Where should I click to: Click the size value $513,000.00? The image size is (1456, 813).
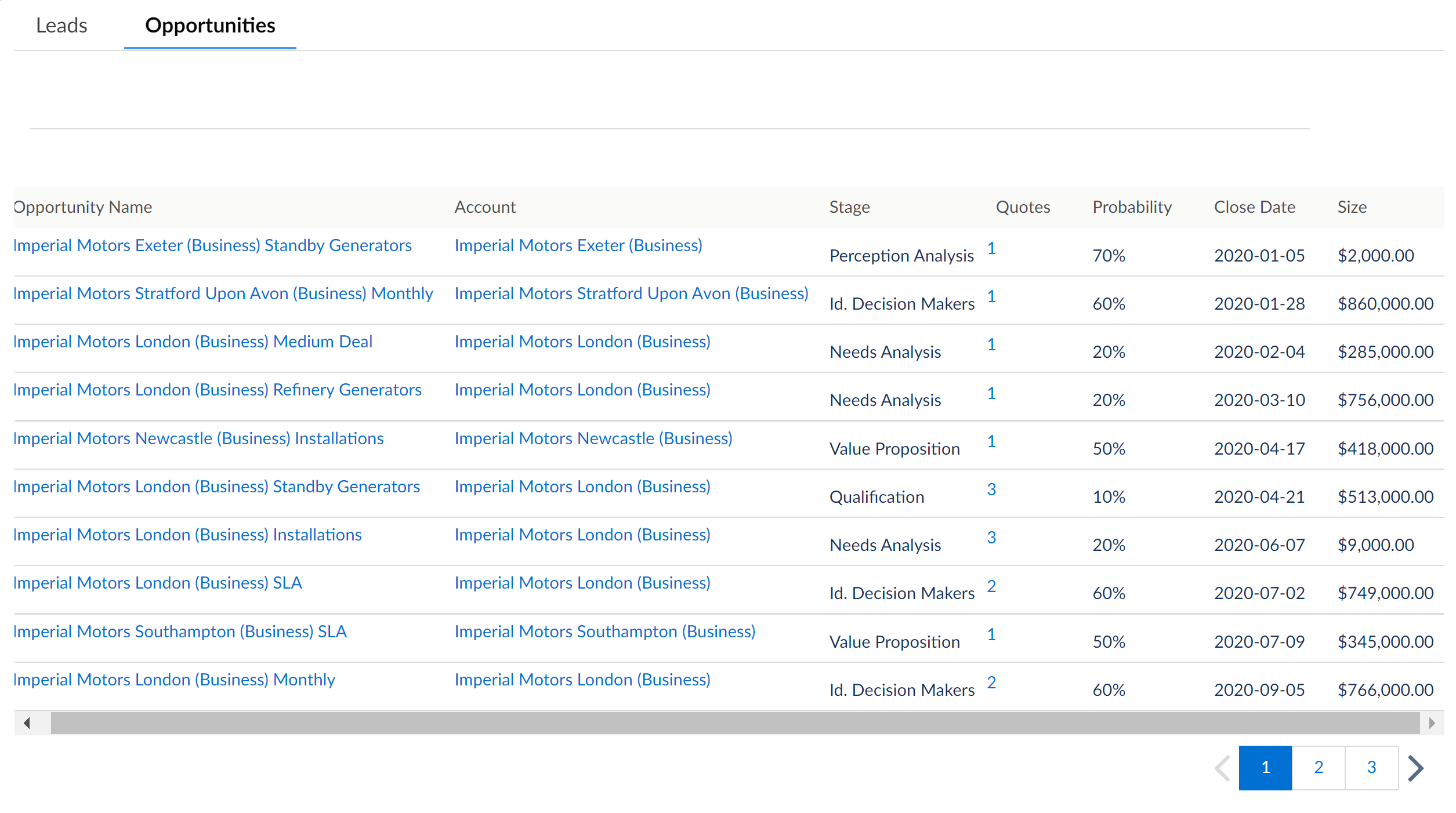1385,497
